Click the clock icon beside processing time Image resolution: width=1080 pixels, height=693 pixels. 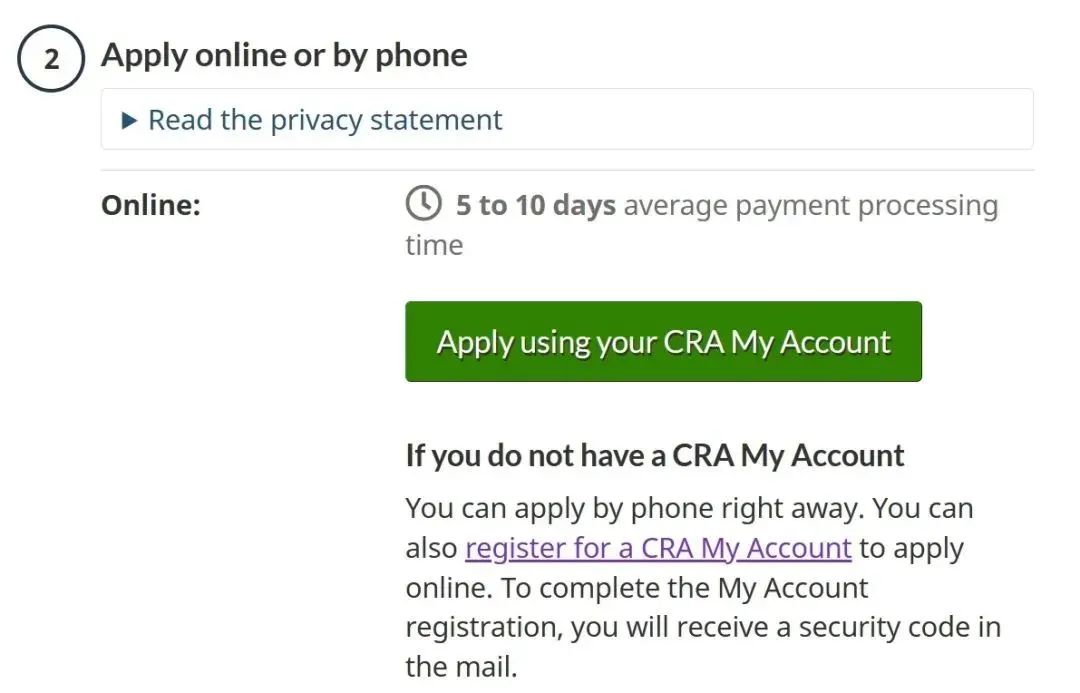(423, 203)
